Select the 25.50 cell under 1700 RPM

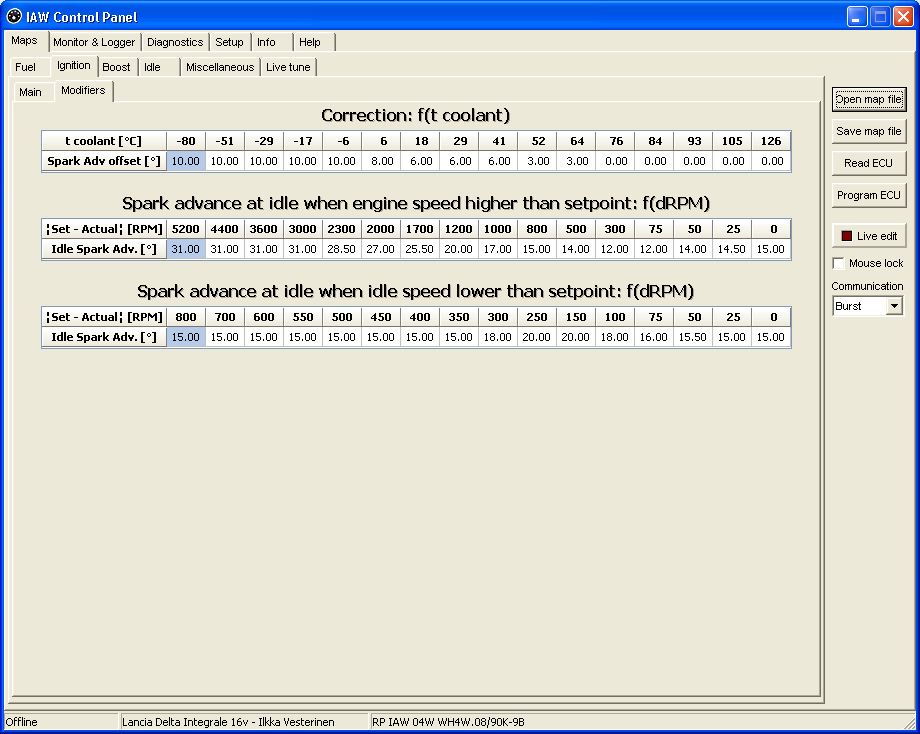(420, 249)
